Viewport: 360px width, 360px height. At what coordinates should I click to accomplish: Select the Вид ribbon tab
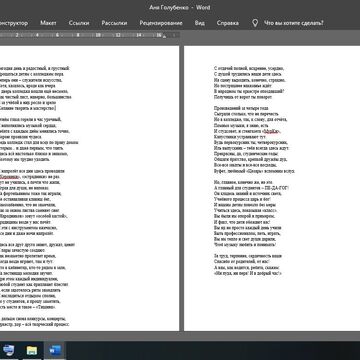click(x=200, y=23)
